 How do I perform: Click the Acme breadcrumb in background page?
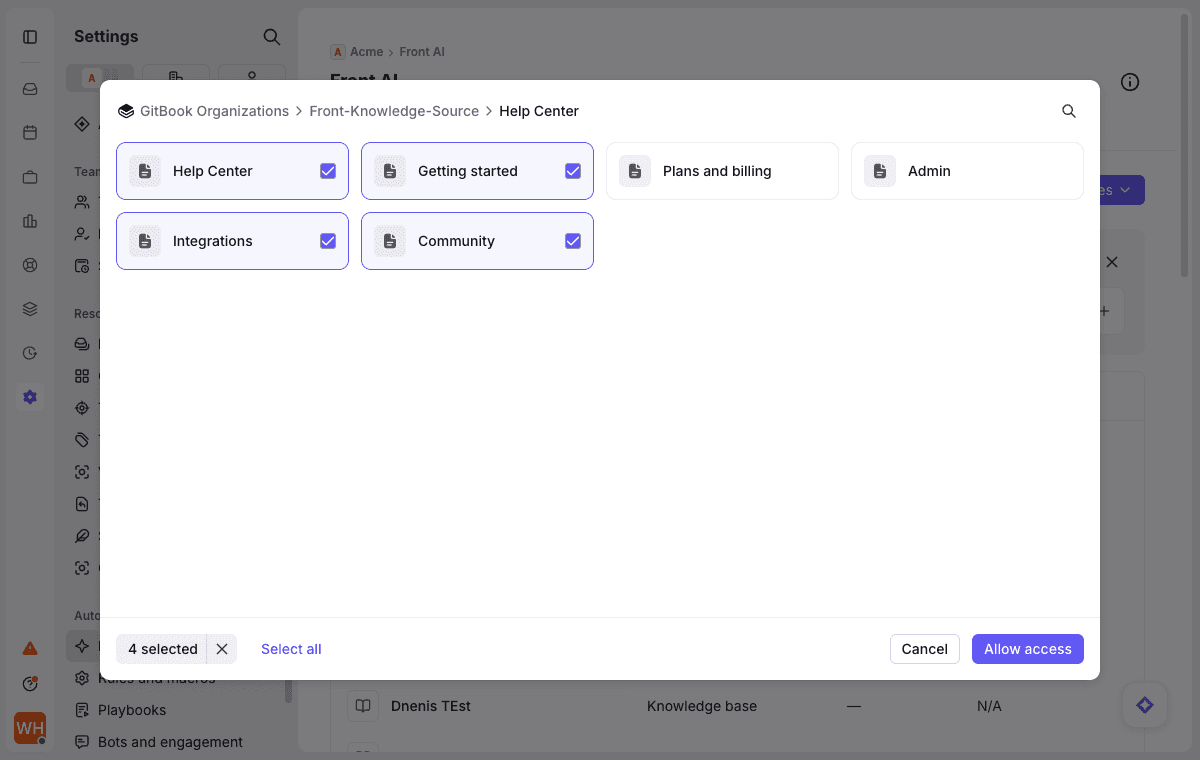click(367, 52)
